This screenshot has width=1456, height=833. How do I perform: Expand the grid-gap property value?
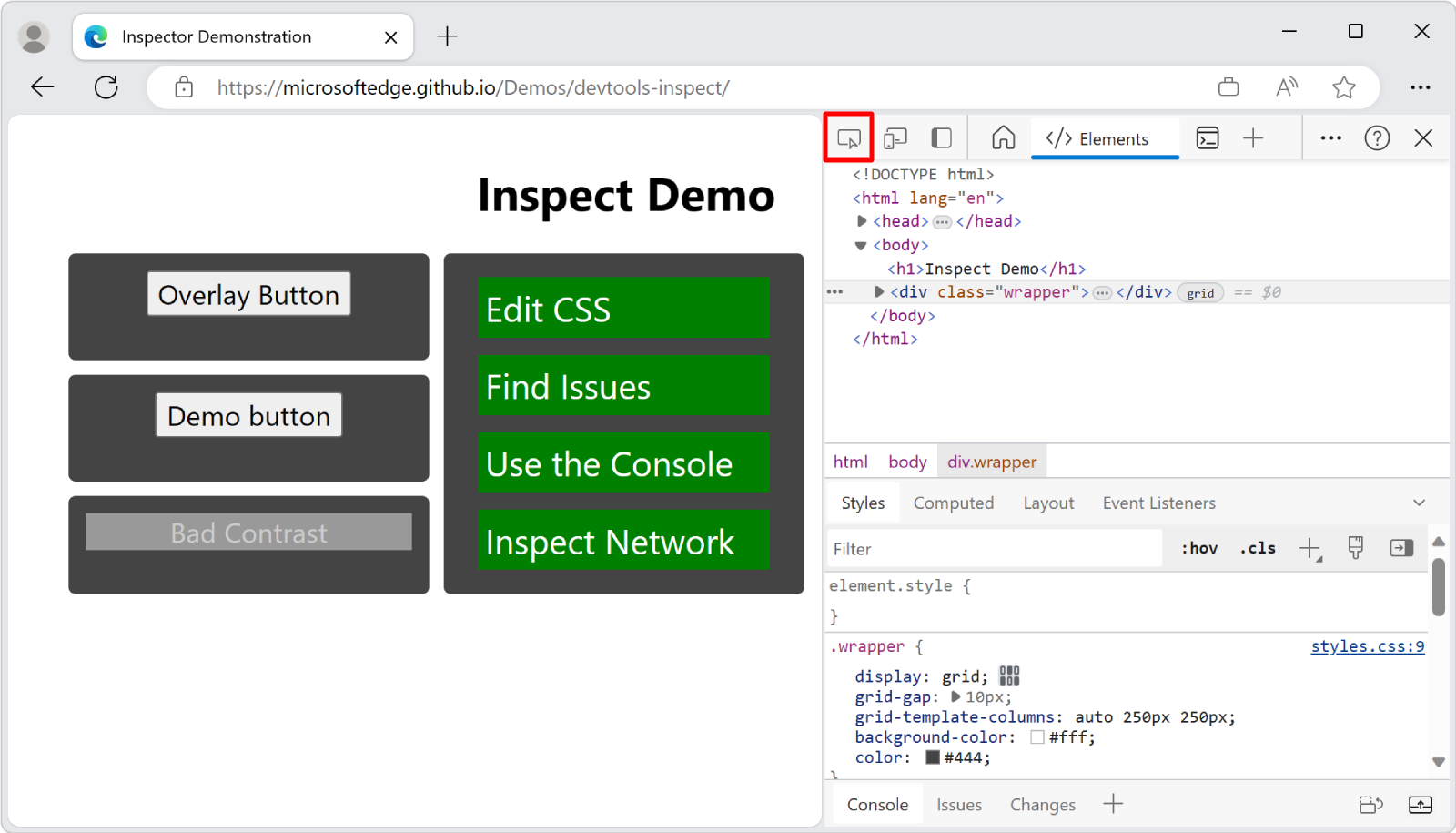tap(955, 696)
